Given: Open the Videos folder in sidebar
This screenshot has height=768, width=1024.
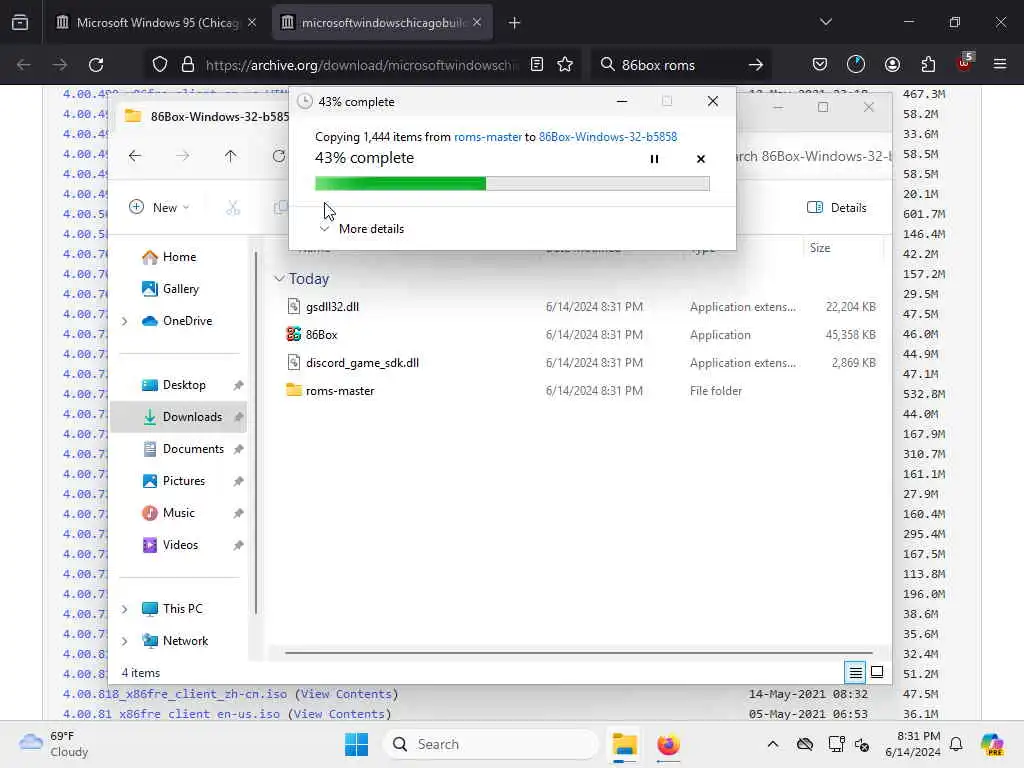Looking at the screenshot, I should 180,545.
